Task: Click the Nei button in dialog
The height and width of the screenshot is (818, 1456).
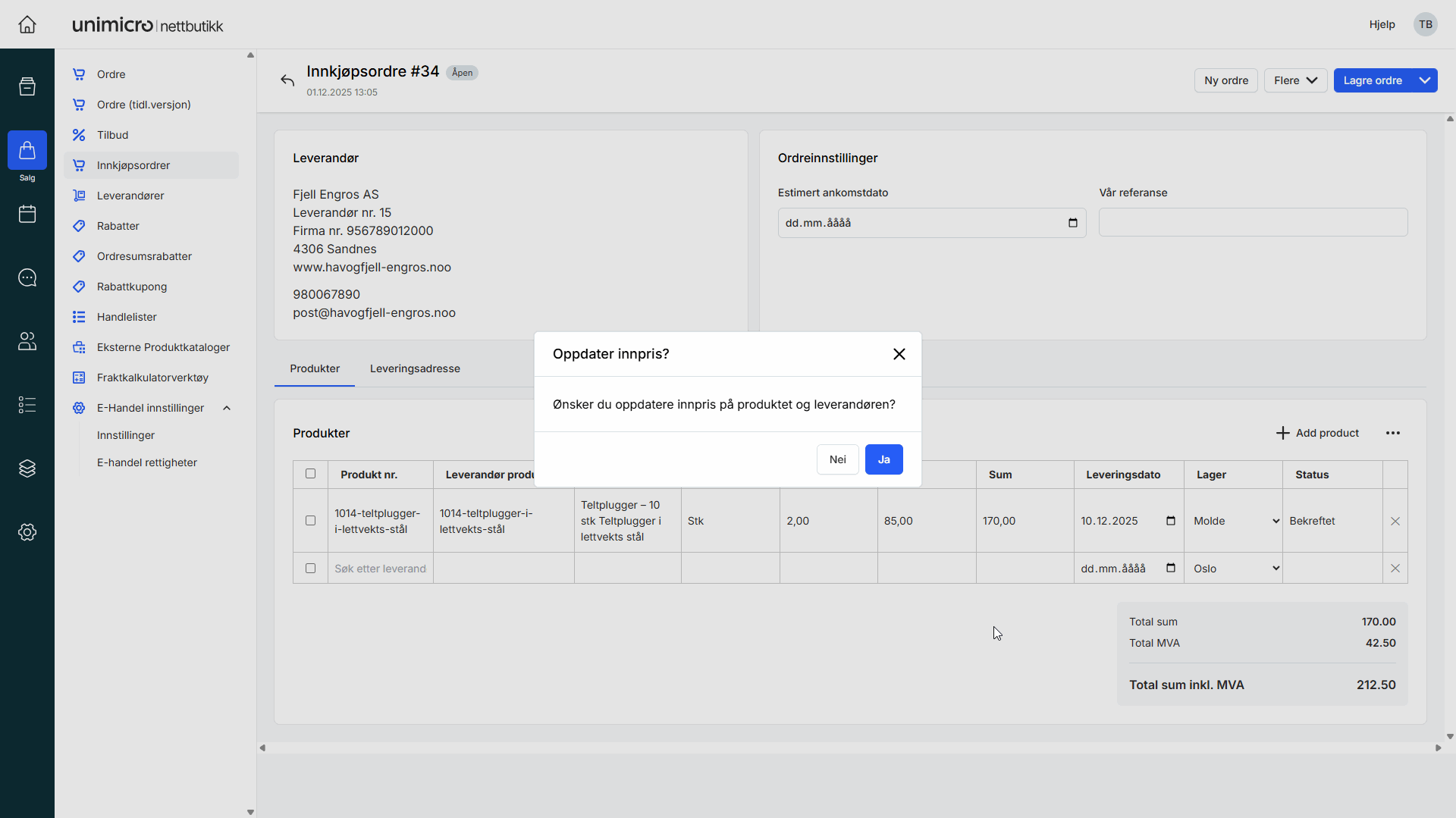Action: [x=837, y=459]
